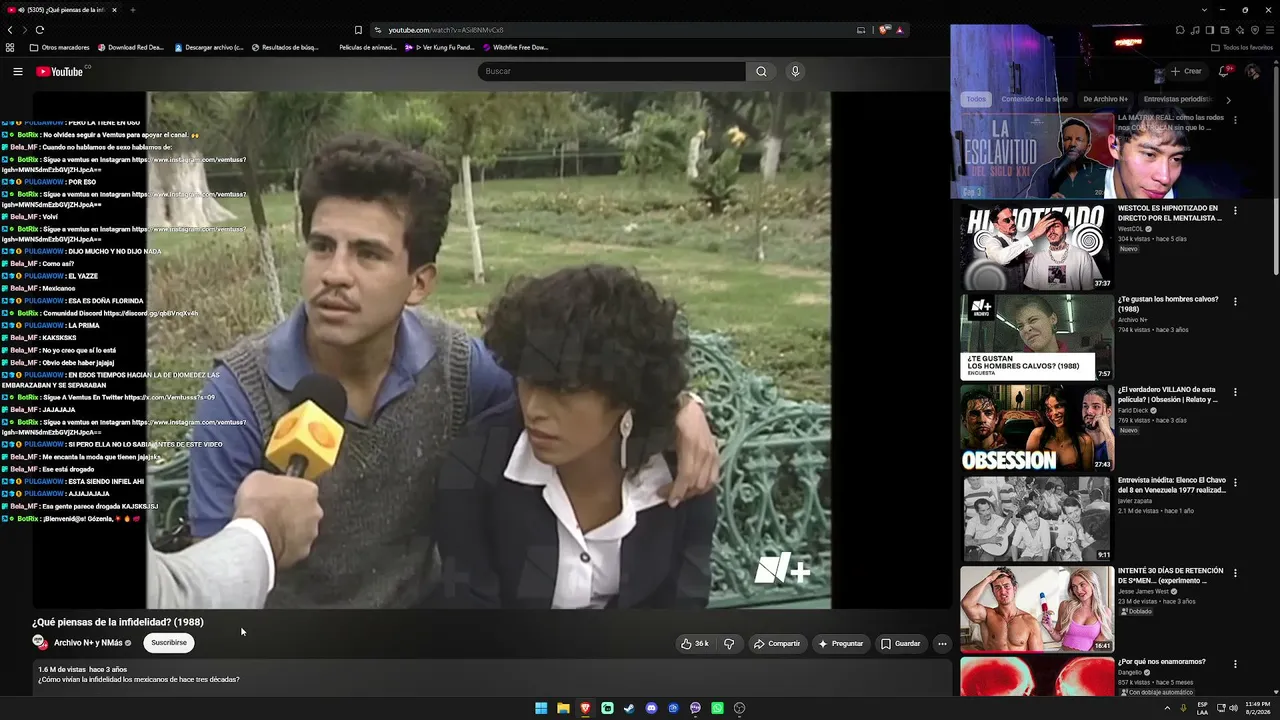Open File Explorer from taskbar
Screen dimensions: 1280x720
coord(563,708)
